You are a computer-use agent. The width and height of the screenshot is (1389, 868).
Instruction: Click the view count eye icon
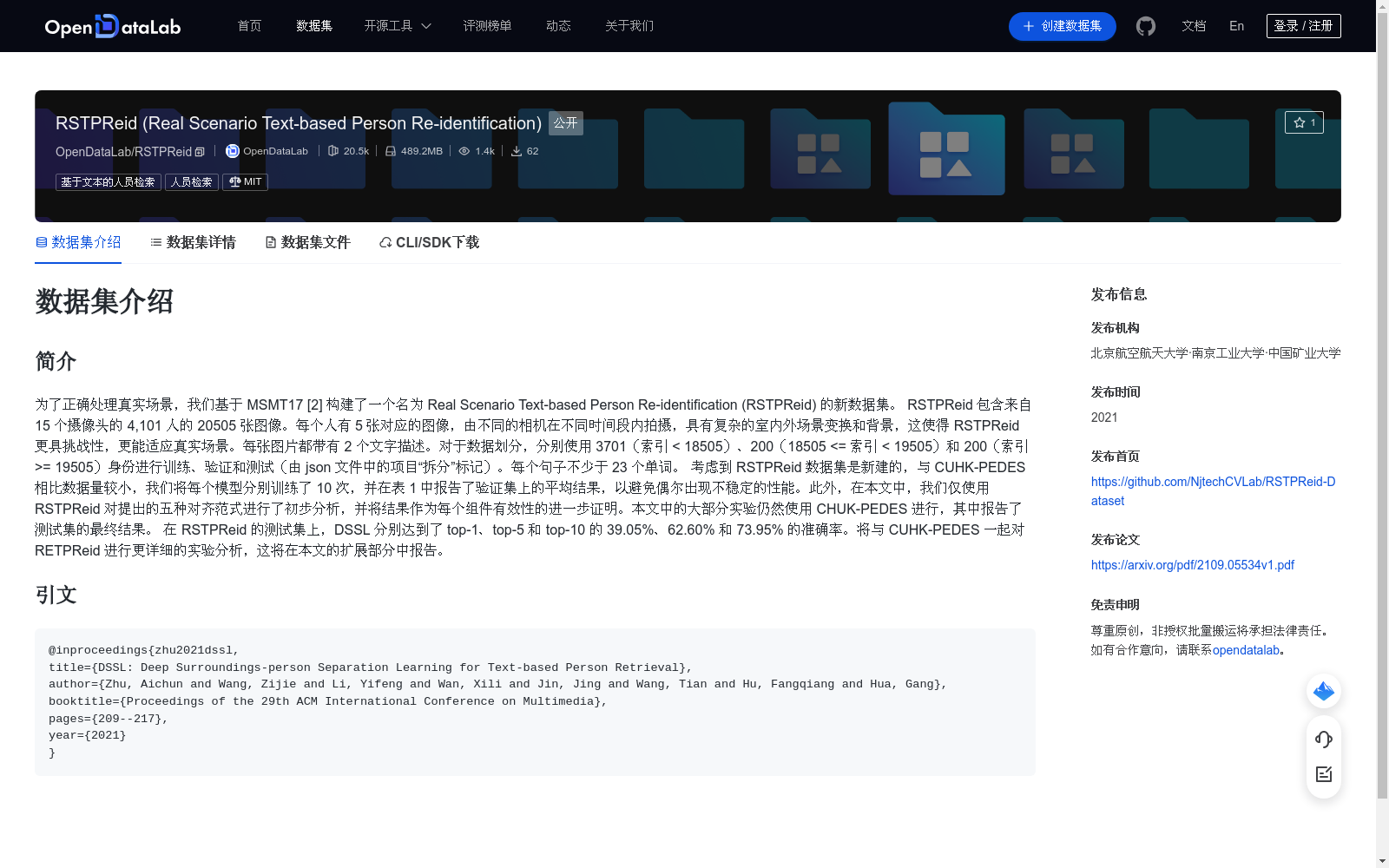click(x=464, y=151)
